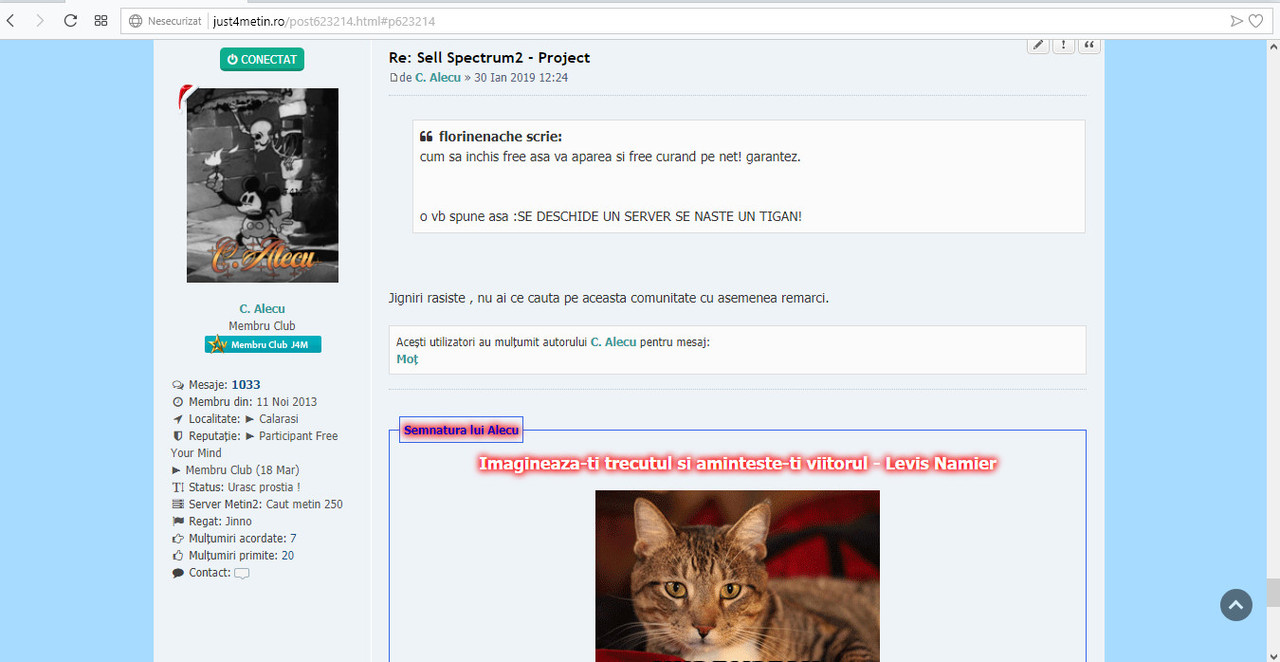Click the 'Status: Urasc prostia !' line
The image size is (1280, 662).
point(236,487)
